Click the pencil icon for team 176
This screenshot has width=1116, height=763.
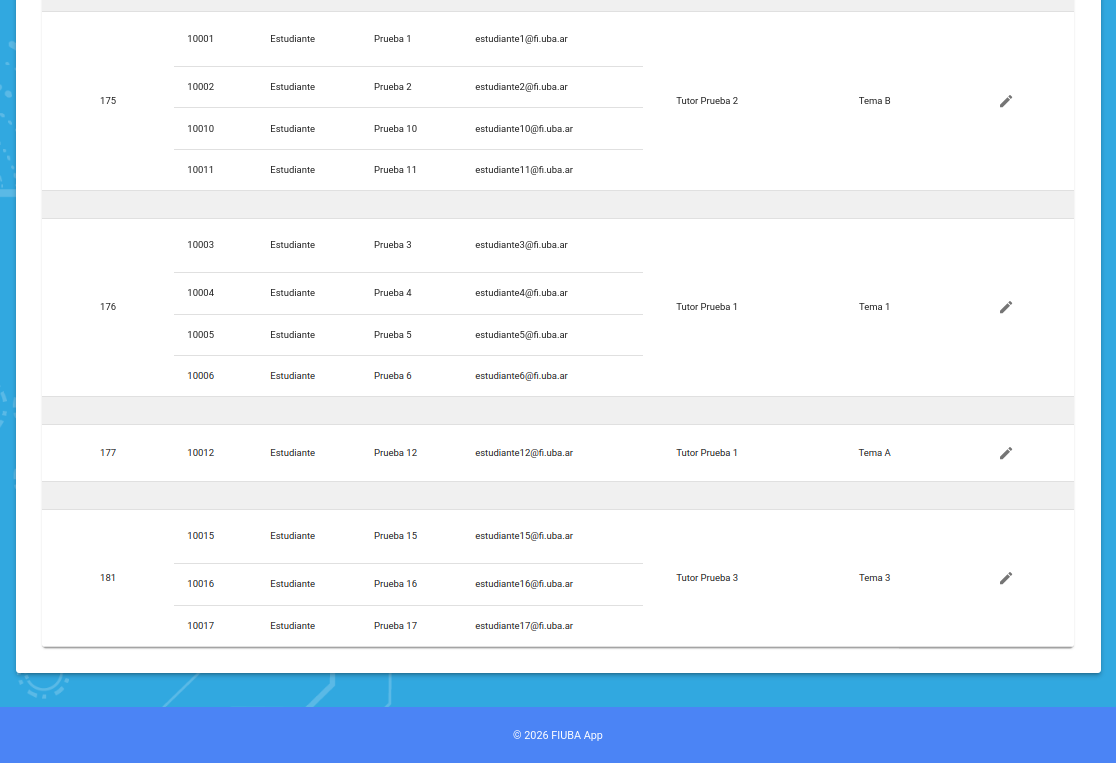[1006, 307]
